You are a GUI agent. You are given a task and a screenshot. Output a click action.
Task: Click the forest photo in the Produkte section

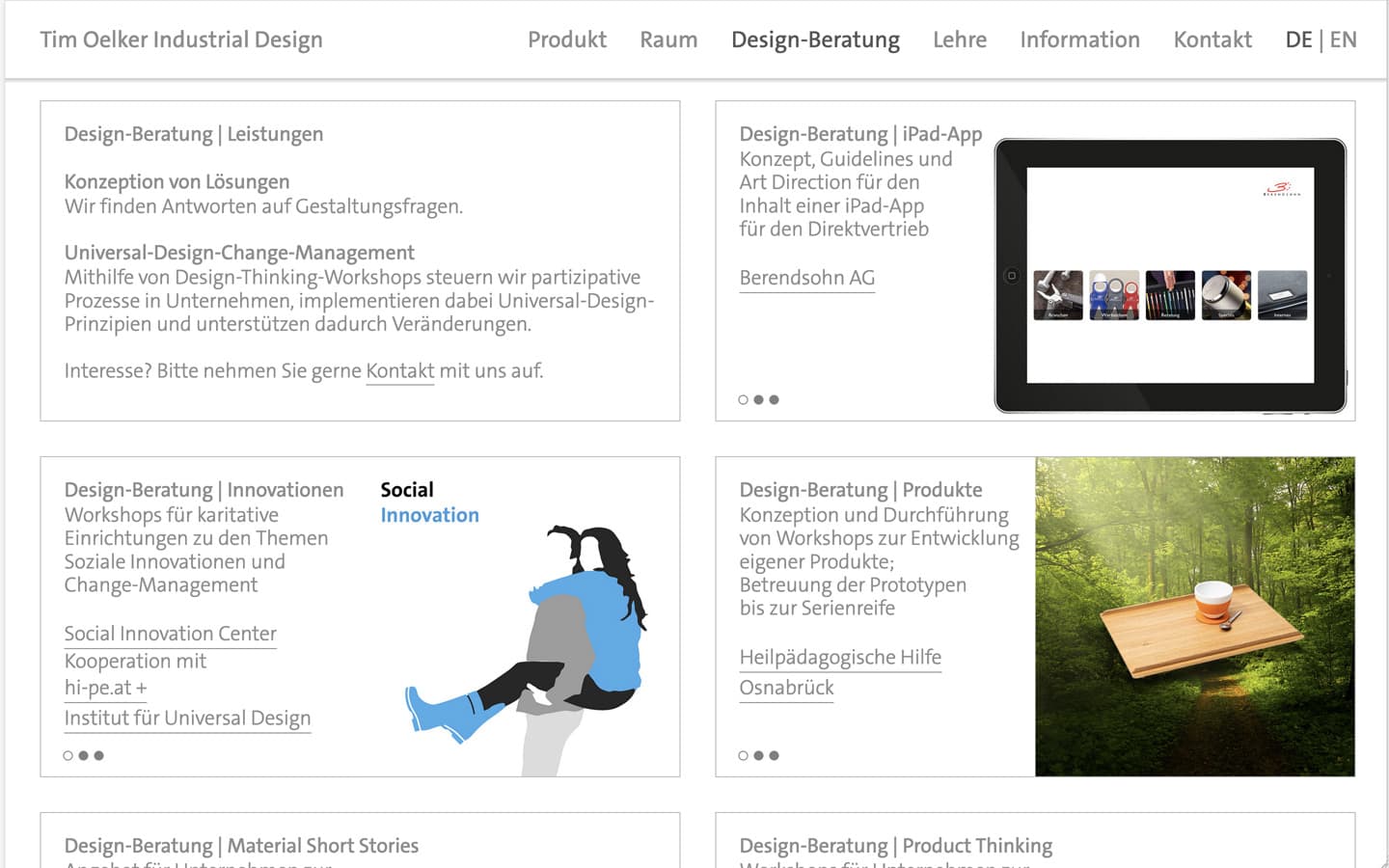pyautogui.click(x=1196, y=615)
